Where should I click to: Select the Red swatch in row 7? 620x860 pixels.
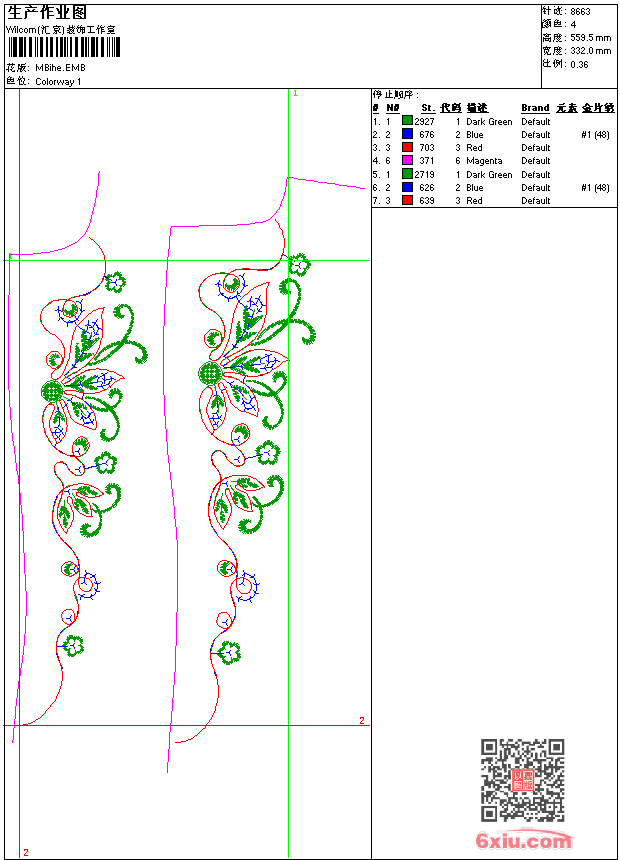pos(408,200)
